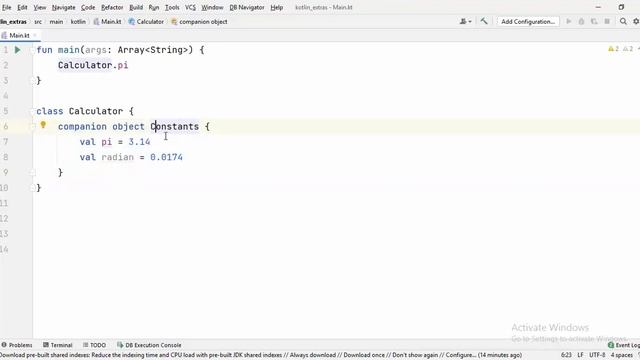Click the args parameter on line 1
The height and width of the screenshot is (360, 640).
(x=96, y=50)
